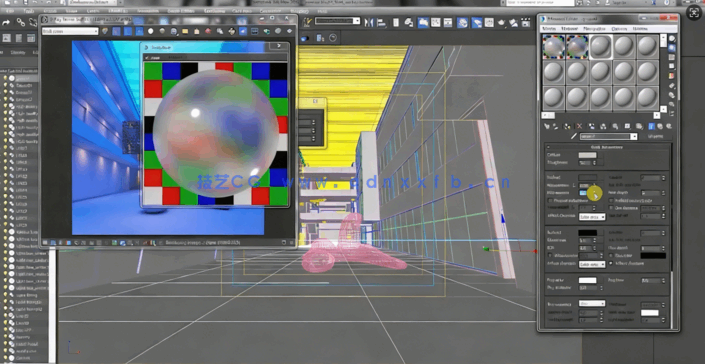
Task: Open refraction Affect channels dropdown
Action: point(592,264)
